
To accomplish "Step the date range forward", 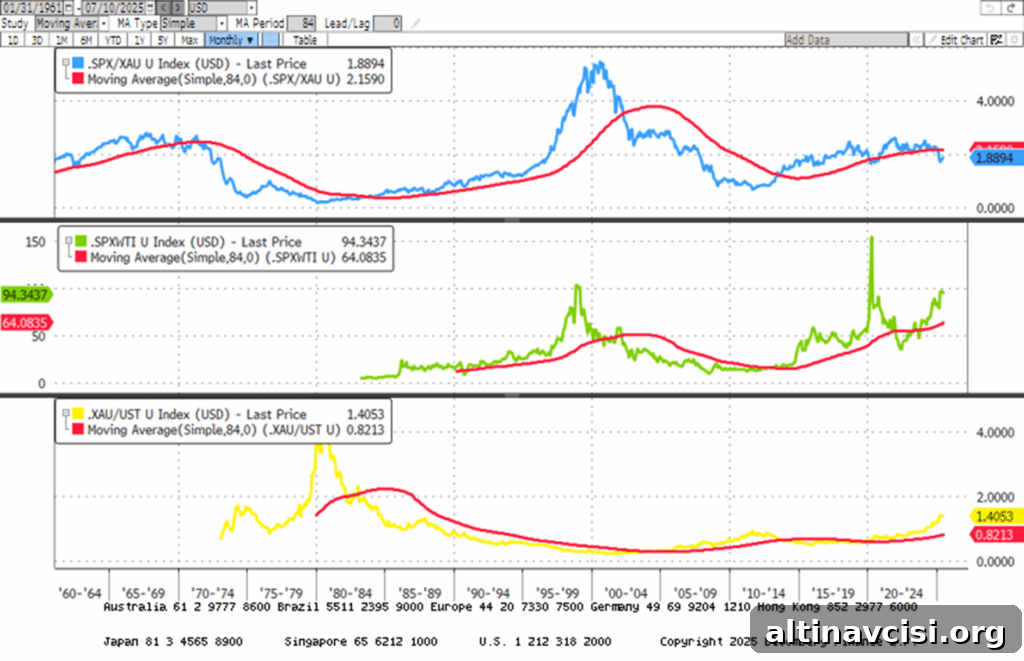I will 178,8.
